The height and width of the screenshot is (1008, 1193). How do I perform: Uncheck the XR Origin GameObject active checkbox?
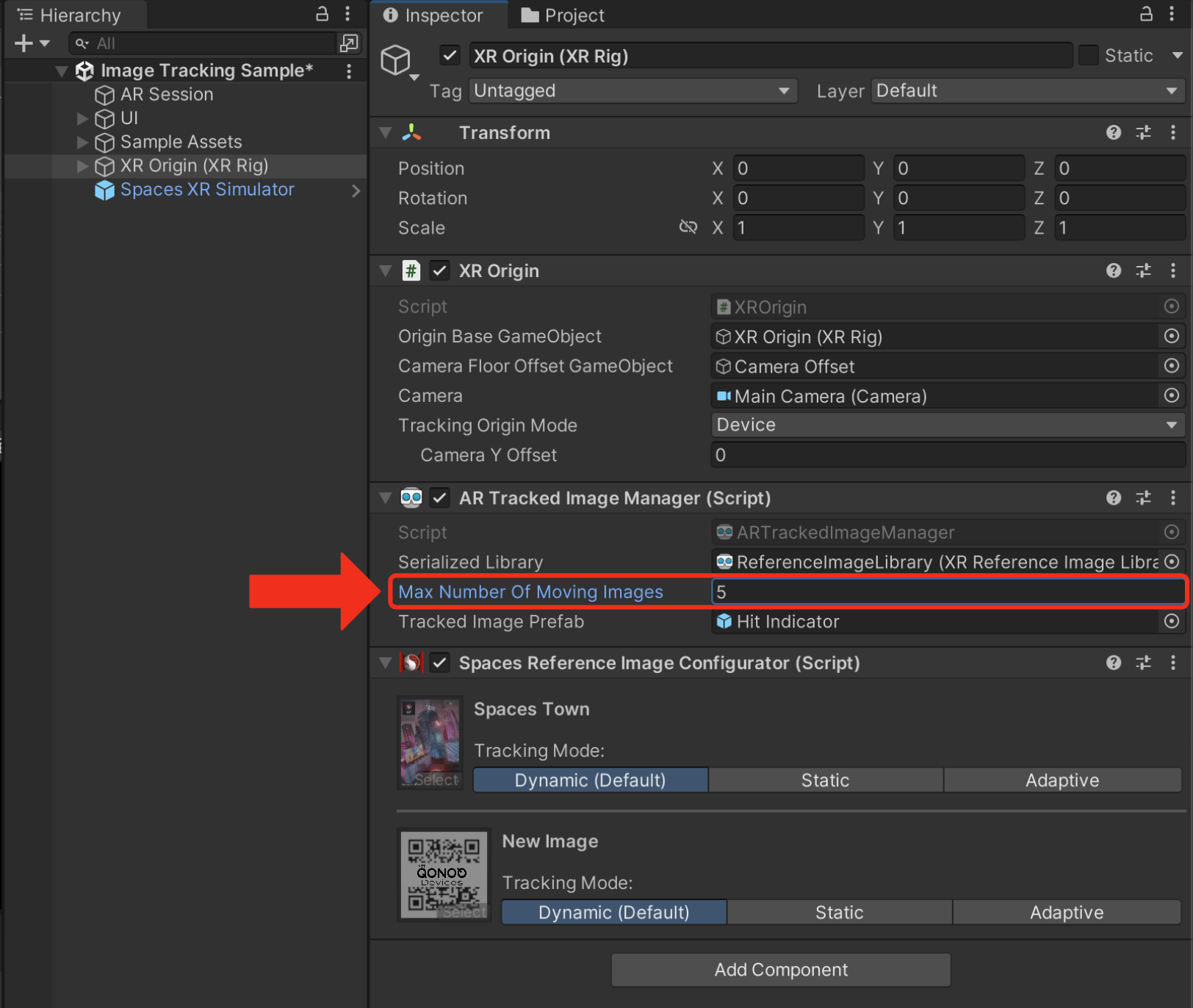450,56
